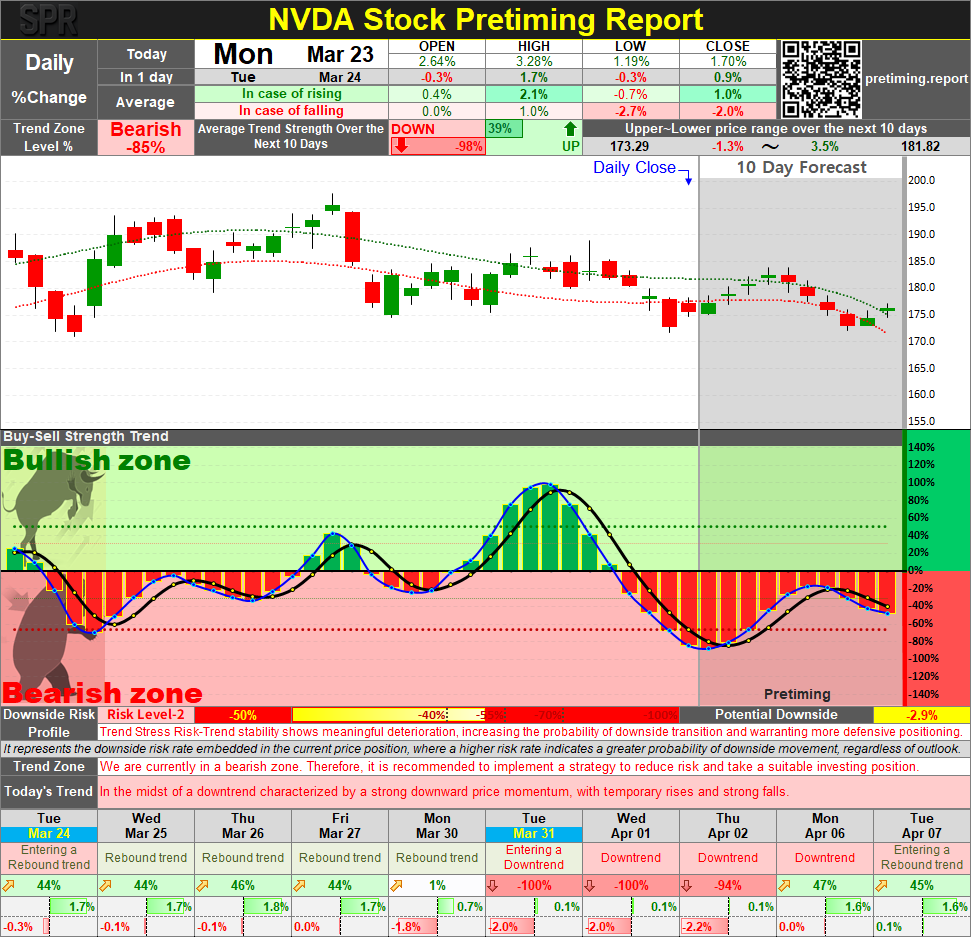Click the SPR logo in header
The image size is (971, 937).
[x=48, y=20]
